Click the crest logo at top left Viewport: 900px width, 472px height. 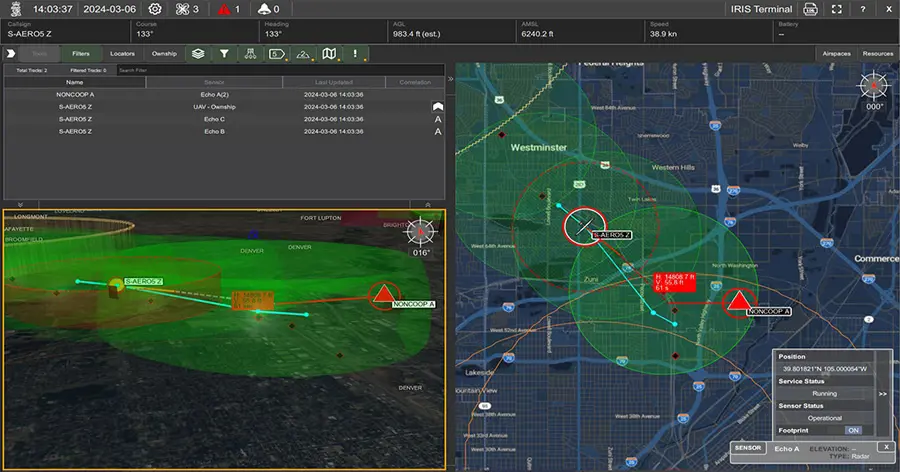(16, 9)
